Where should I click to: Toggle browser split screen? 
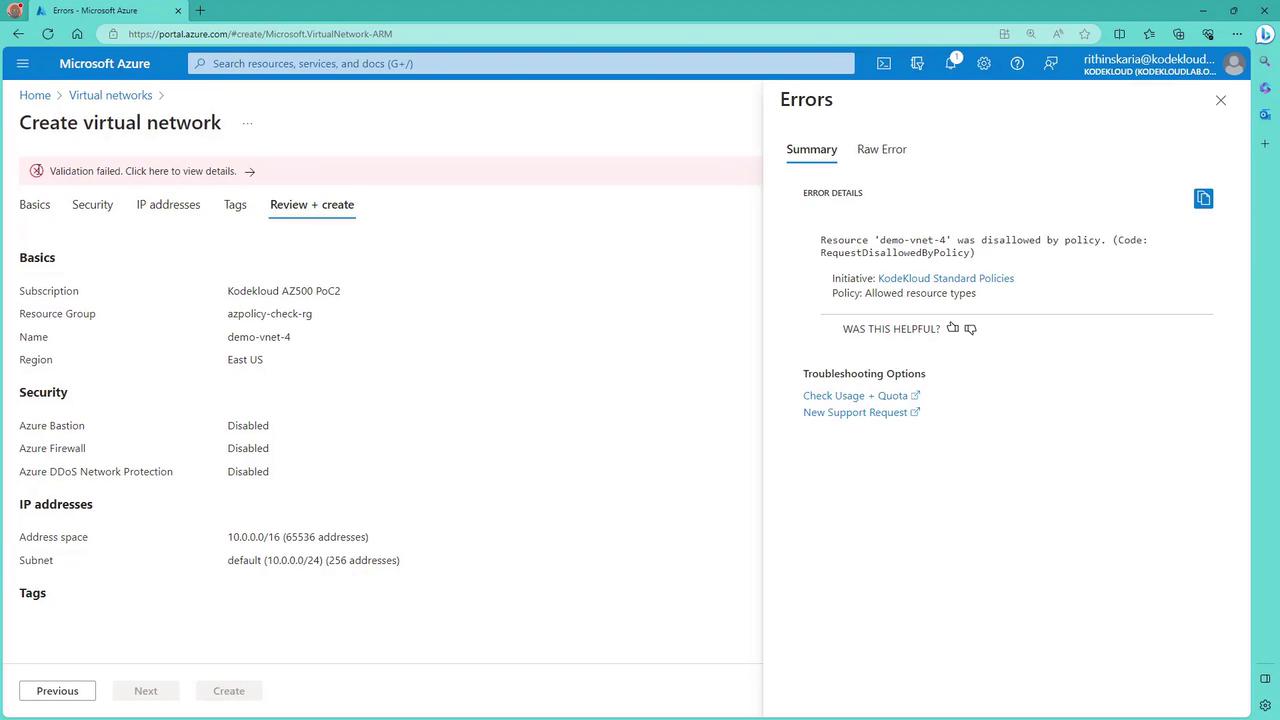[1119, 34]
